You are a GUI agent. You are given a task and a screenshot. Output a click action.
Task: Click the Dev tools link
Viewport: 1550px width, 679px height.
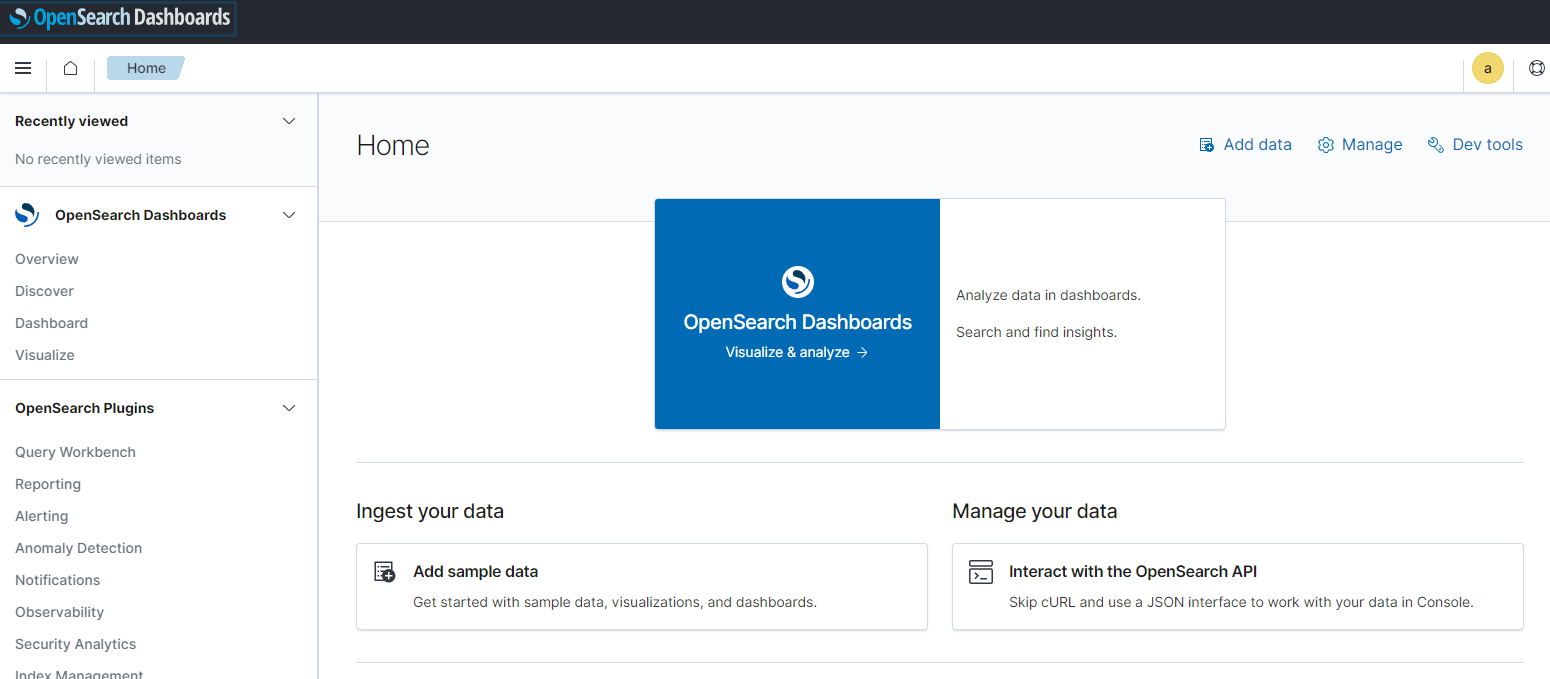click(x=1488, y=145)
